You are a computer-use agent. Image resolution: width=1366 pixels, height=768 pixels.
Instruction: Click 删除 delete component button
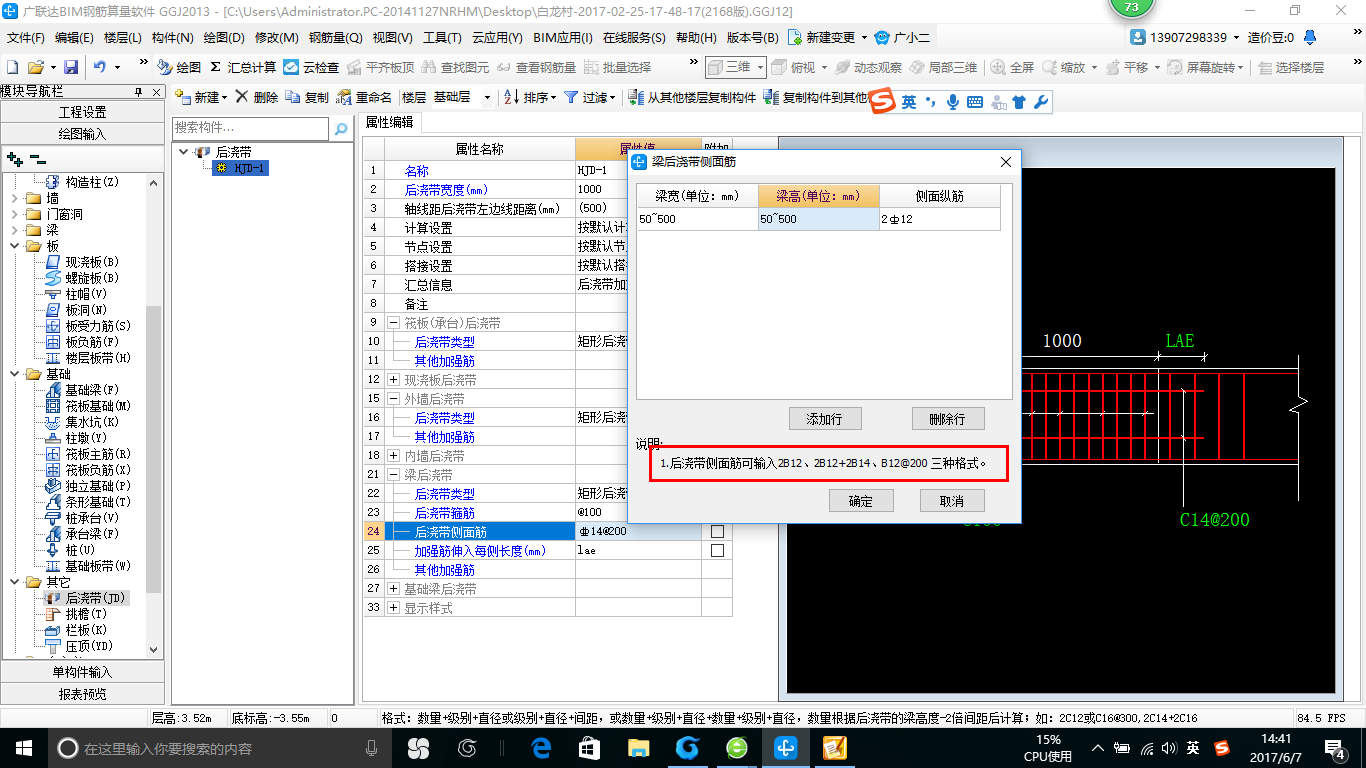coord(257,97)
